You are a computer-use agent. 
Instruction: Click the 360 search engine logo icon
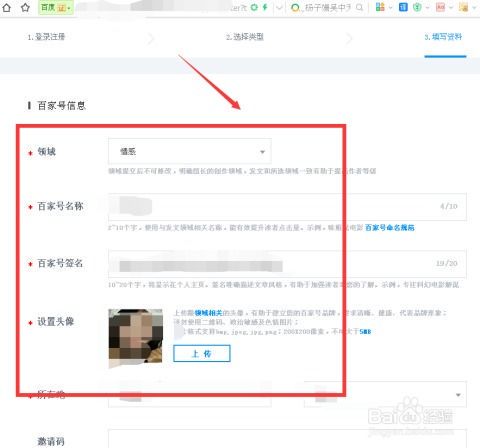[295, 7]
